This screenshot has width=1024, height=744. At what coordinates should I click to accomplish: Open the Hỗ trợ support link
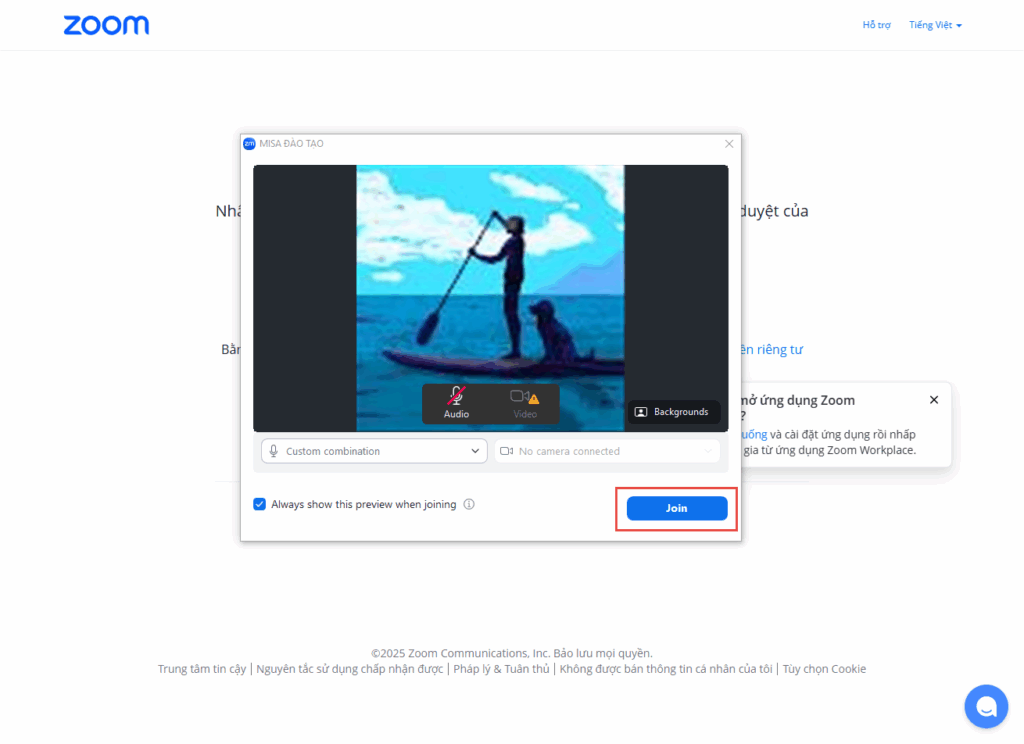(876, 25)
